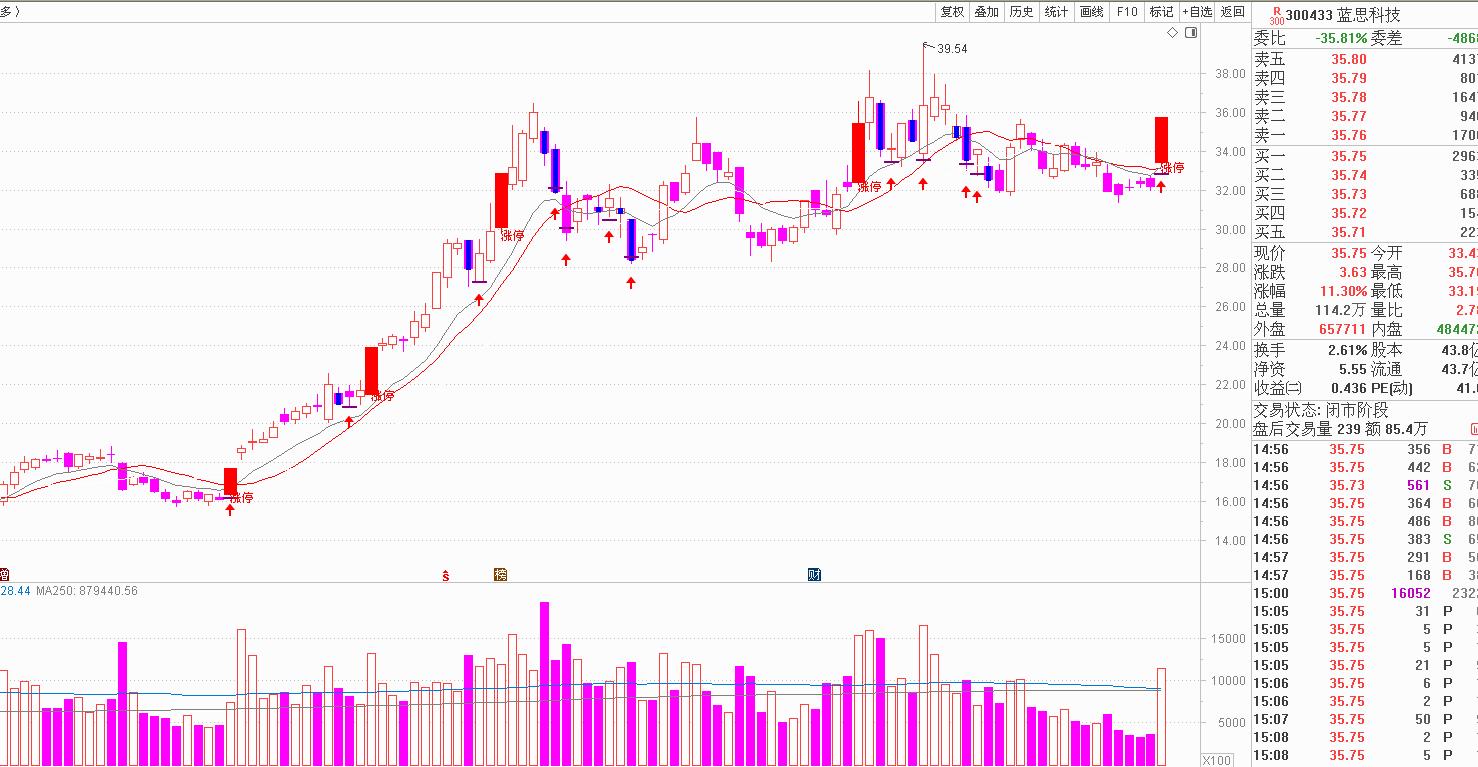Select the 15:07 tick with volume 50

(1365, 719)
